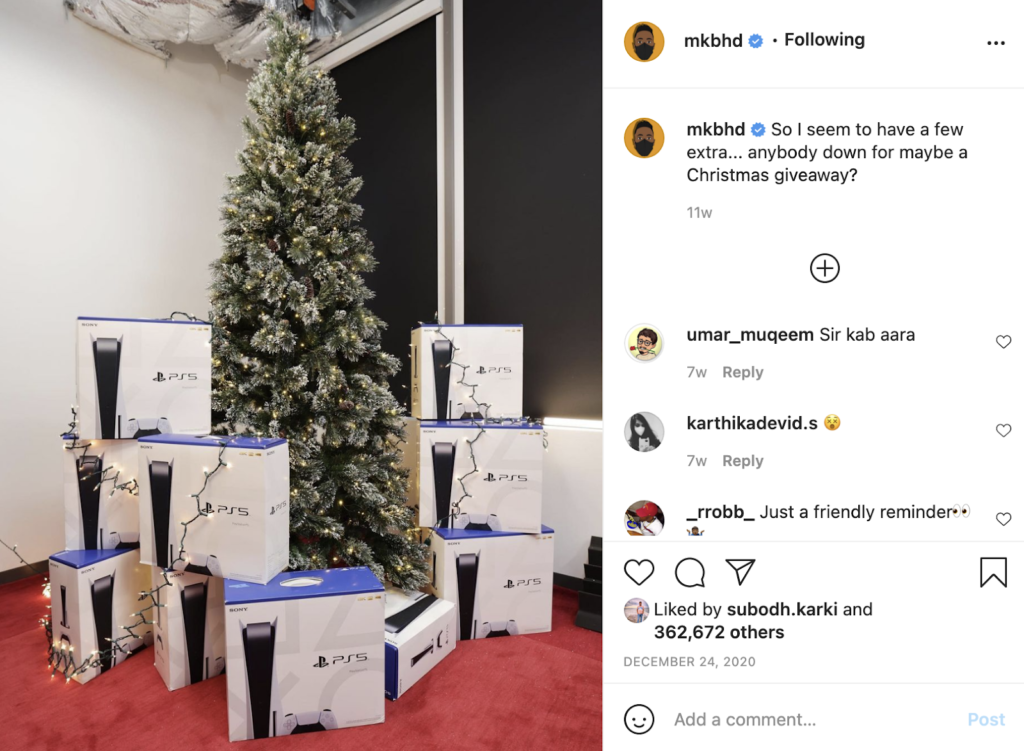The width and height of the screenshot is (1024, 751).
Task: Open subodh.karki's profile link
Action: pyautogui.click(x=782, y=609)
